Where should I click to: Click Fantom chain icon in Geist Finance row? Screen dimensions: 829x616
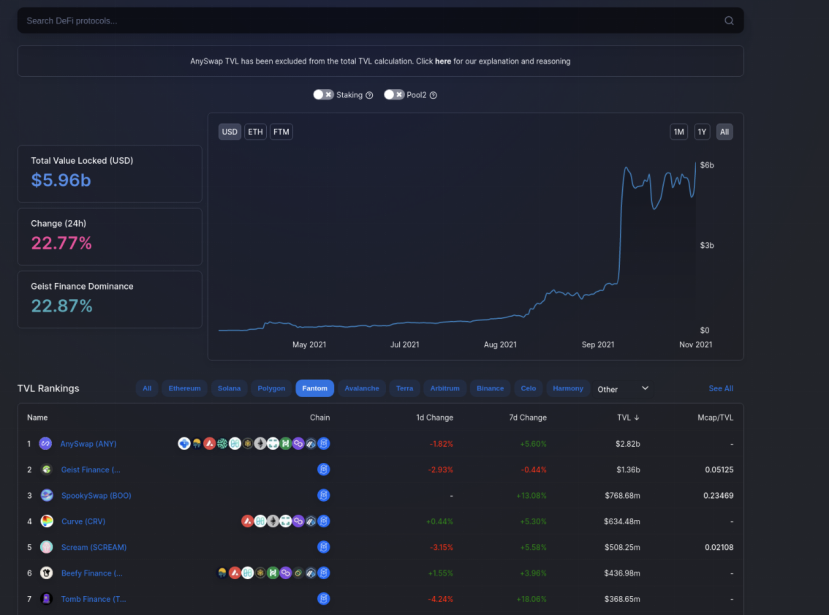(324, 470)
